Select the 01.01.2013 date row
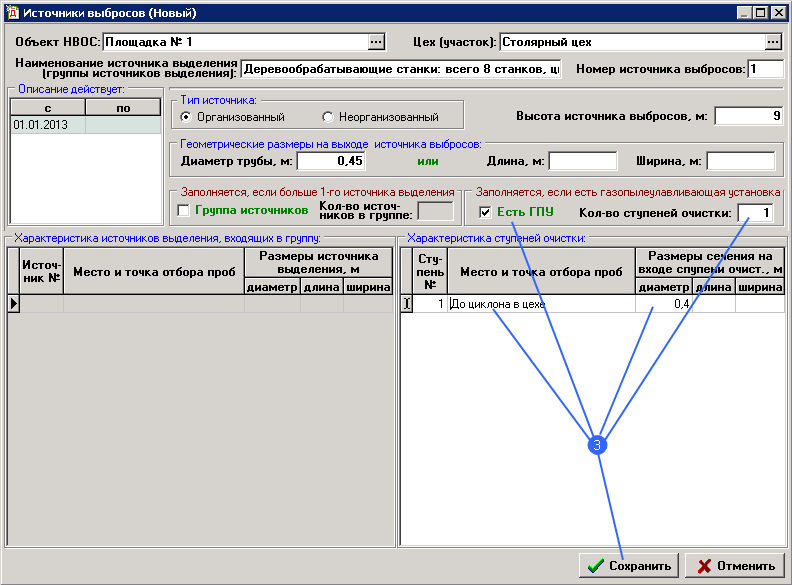 point(48,126)
